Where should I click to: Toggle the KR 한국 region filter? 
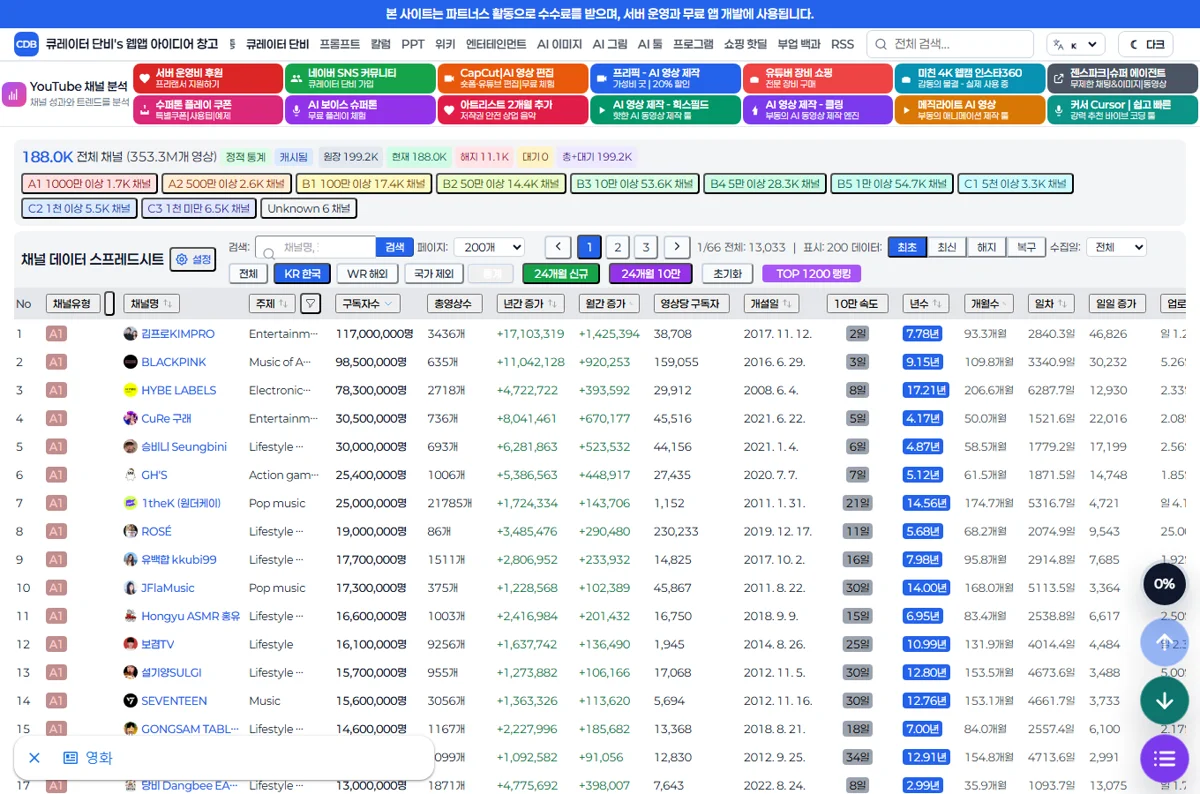[x=302, y=273]
